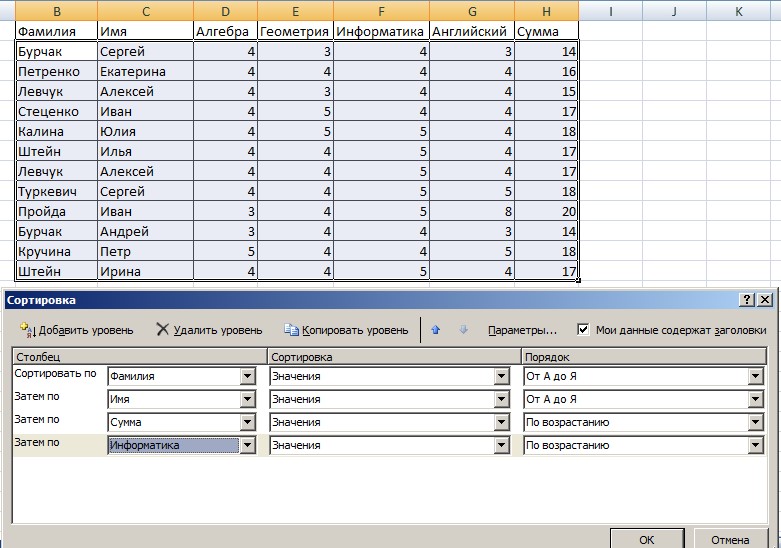The width and height of the screenshot is (781, 548).
Task: Click the Сумма header cell
Action: tap(546, 31)
